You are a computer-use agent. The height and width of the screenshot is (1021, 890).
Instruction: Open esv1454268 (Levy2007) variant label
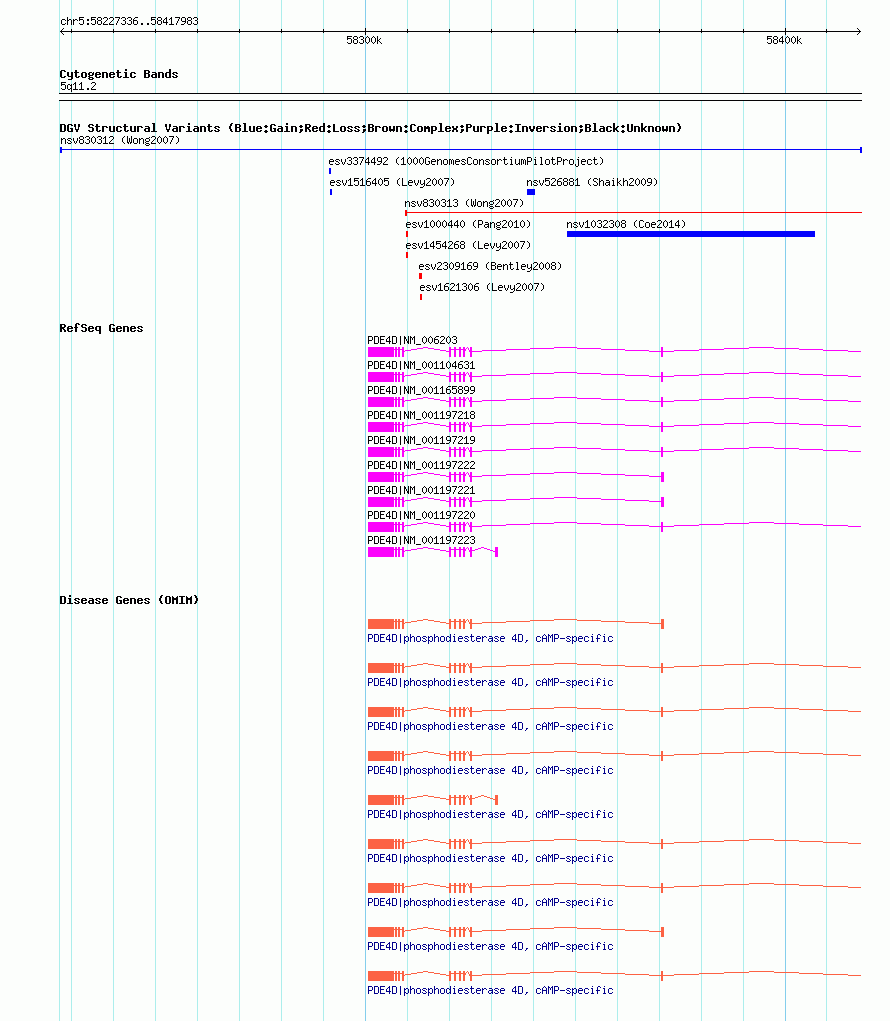click(x=468, y=245)
